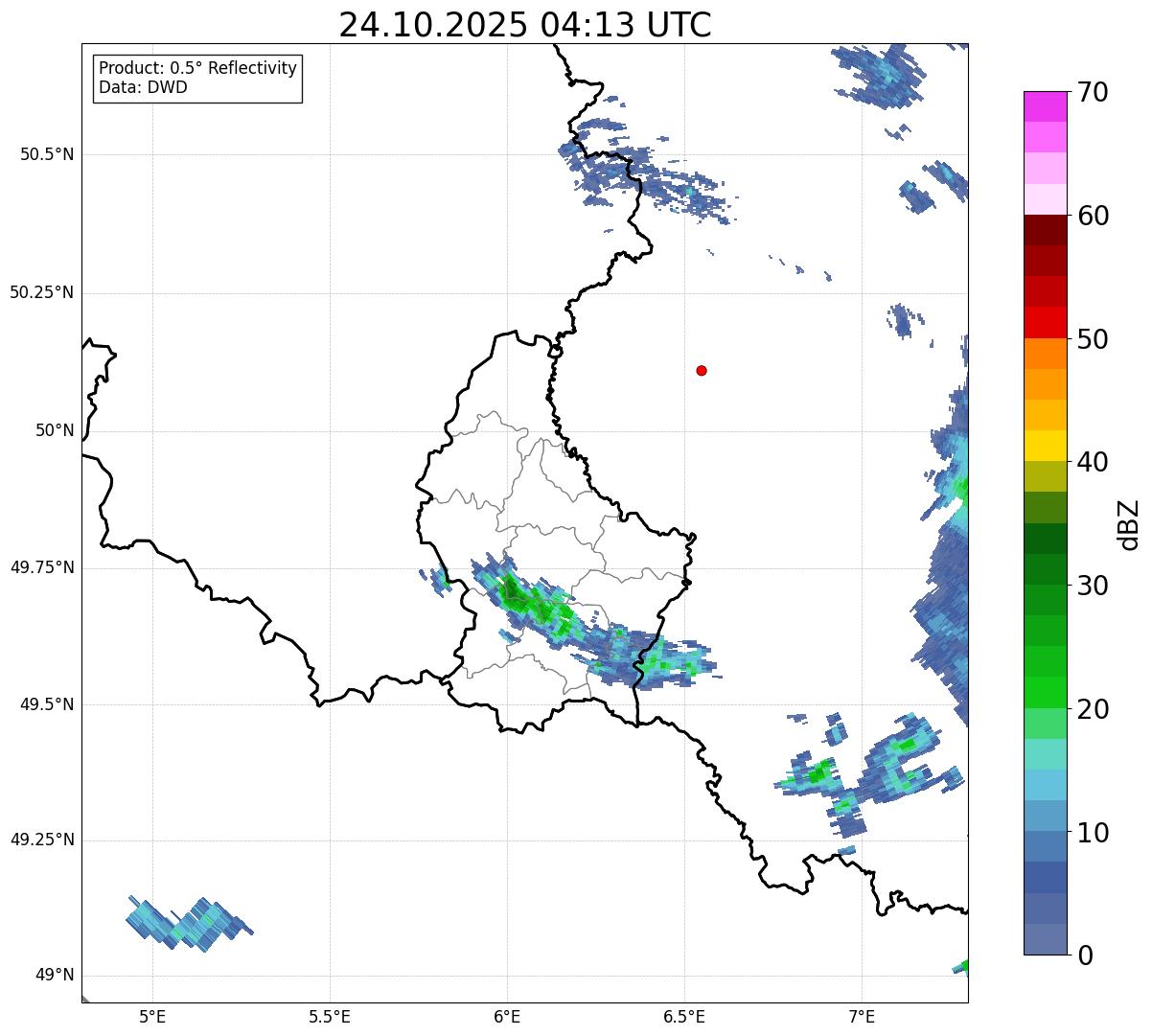Click the 49.5°N latitude label
The width and height of the screenshot is (1152, 1036).
tap(47, 704)
